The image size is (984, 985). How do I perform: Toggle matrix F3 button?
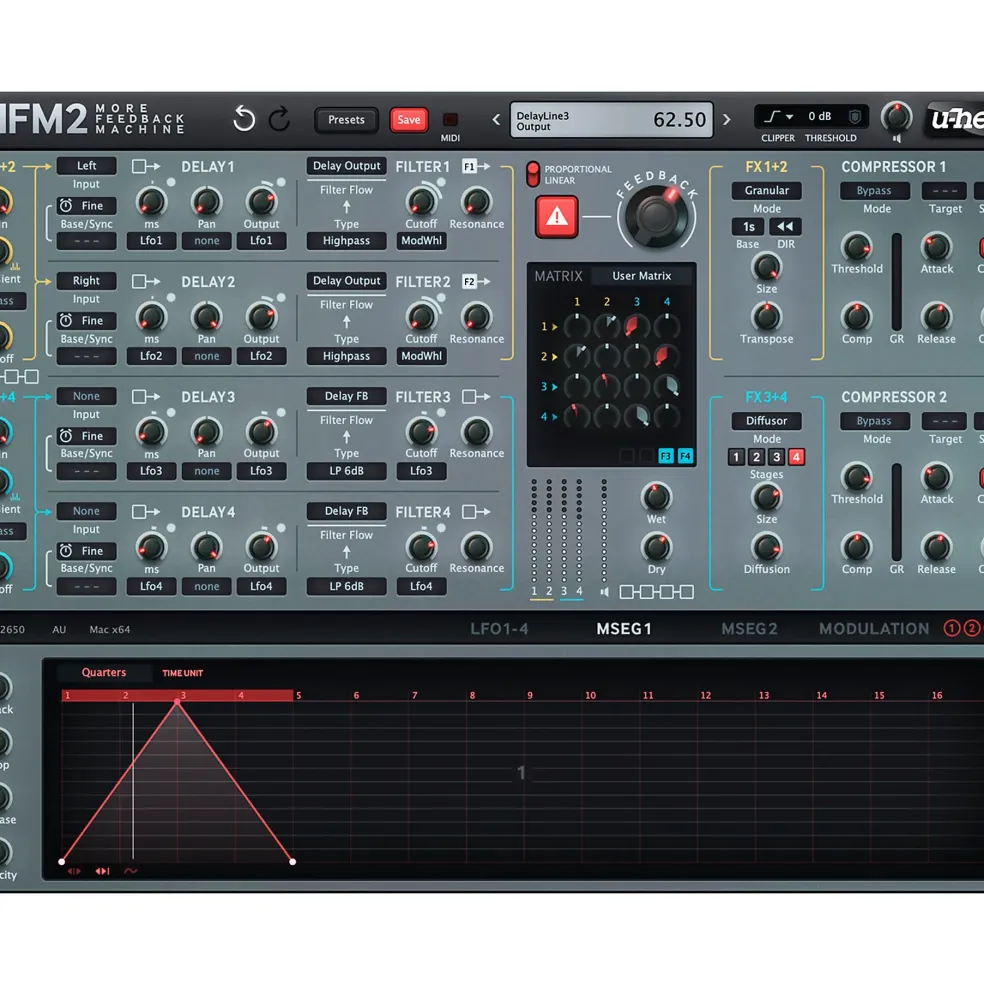click(665, 456)
